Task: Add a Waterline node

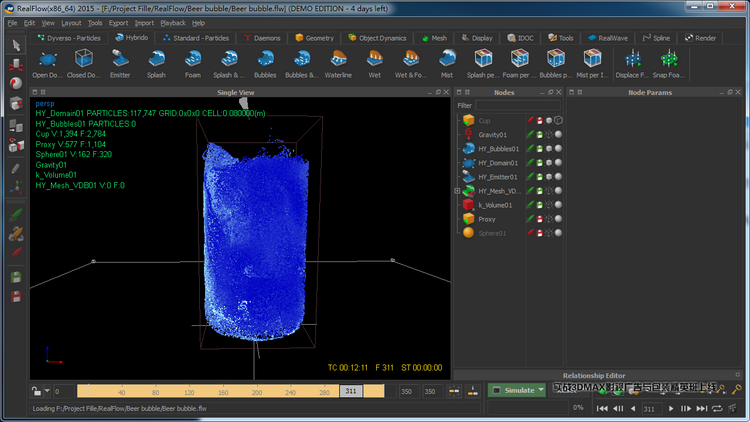Action: pyautogui.click(x=338, y=64)
